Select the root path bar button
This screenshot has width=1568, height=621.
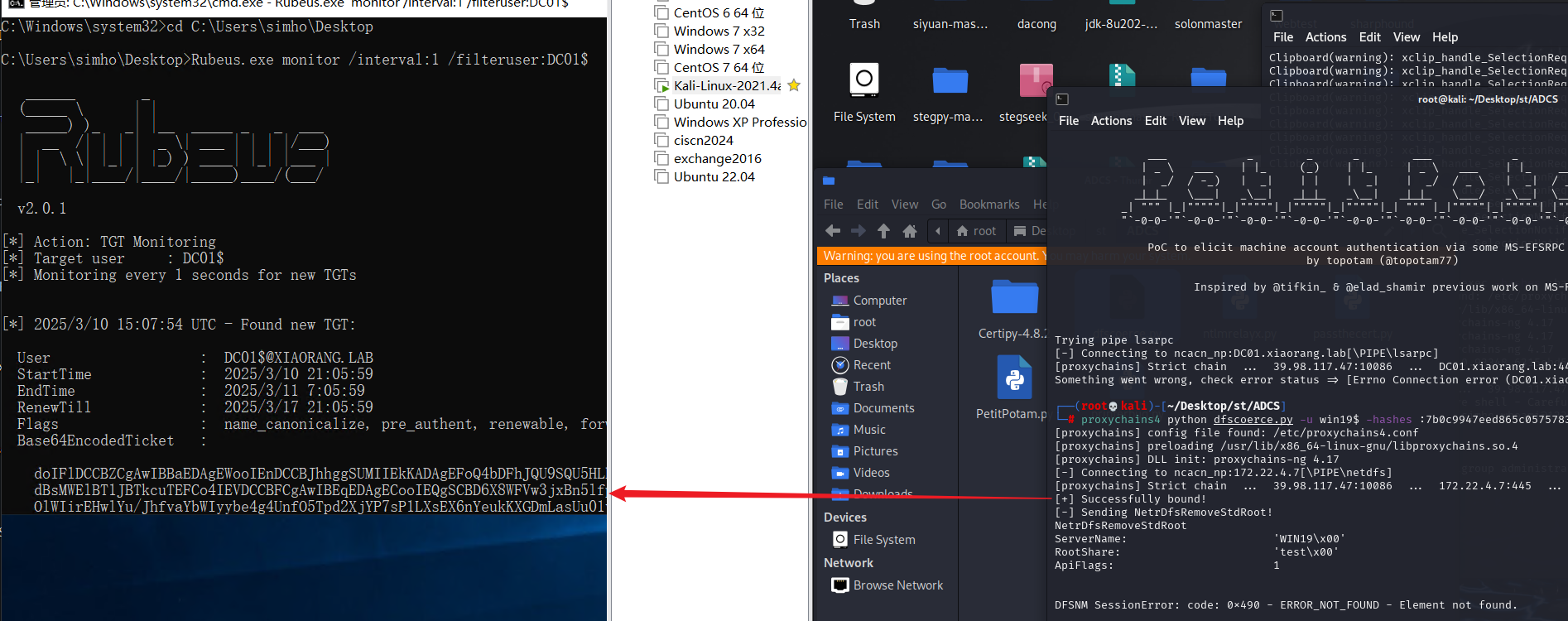pyautogui.click(x=976, y=231)
